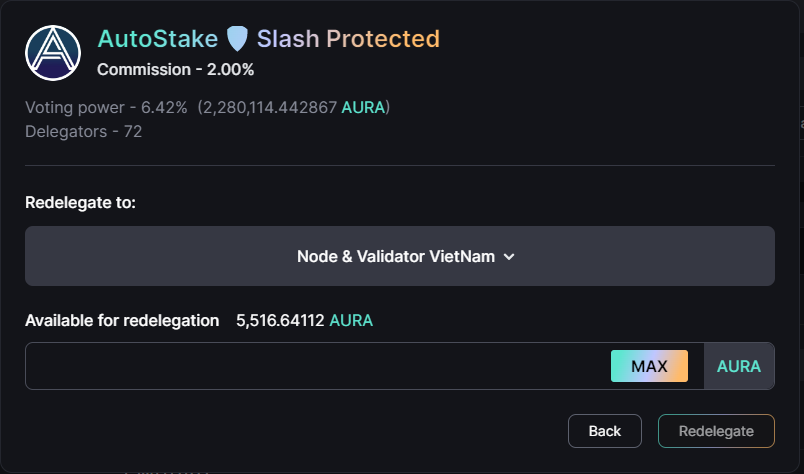The image size is (804, 474).
Task: Click the Available for redelegation label
Action: (x=122, y=320)
